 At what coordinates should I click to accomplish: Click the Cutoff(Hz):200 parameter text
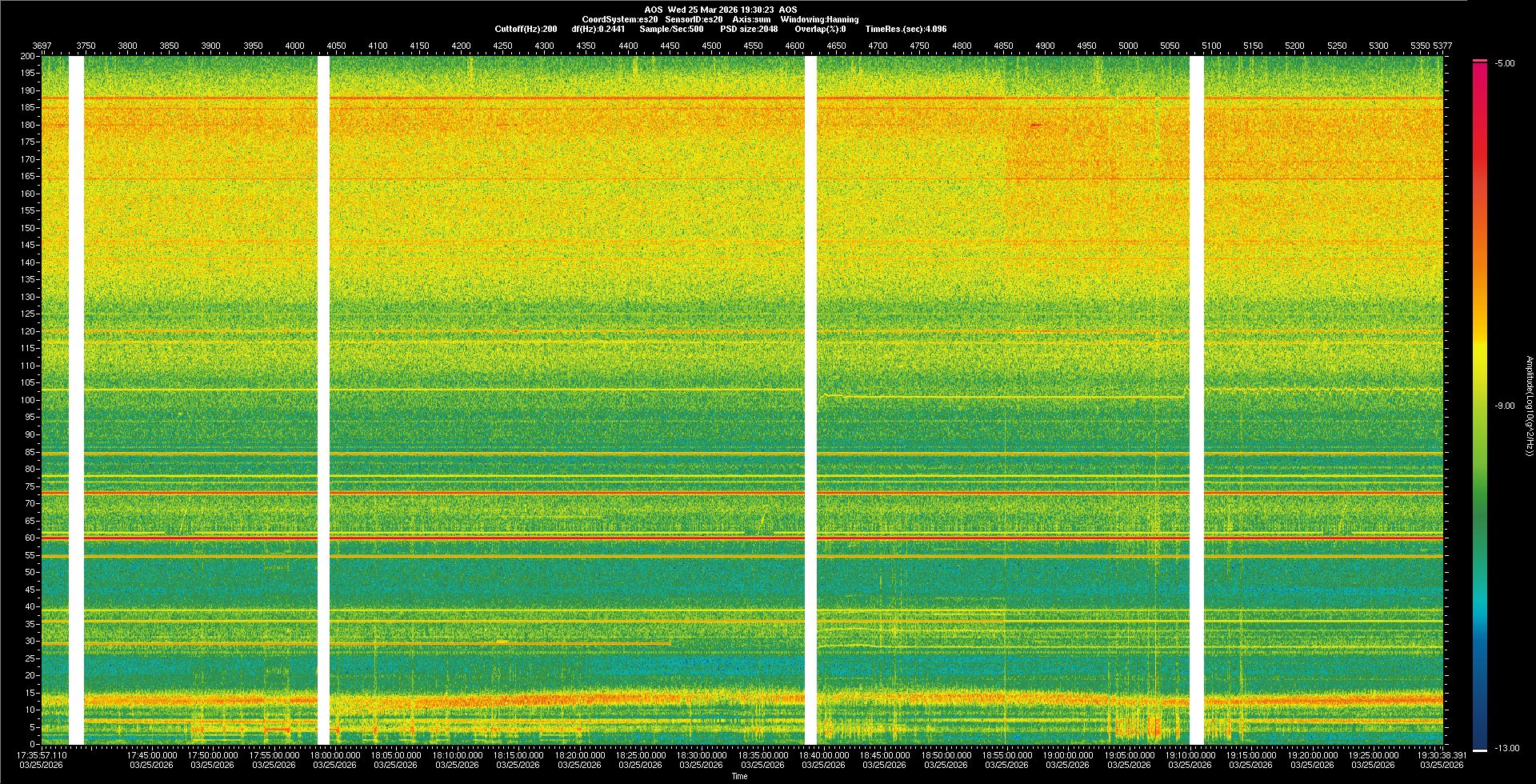[x=526, y=29]
